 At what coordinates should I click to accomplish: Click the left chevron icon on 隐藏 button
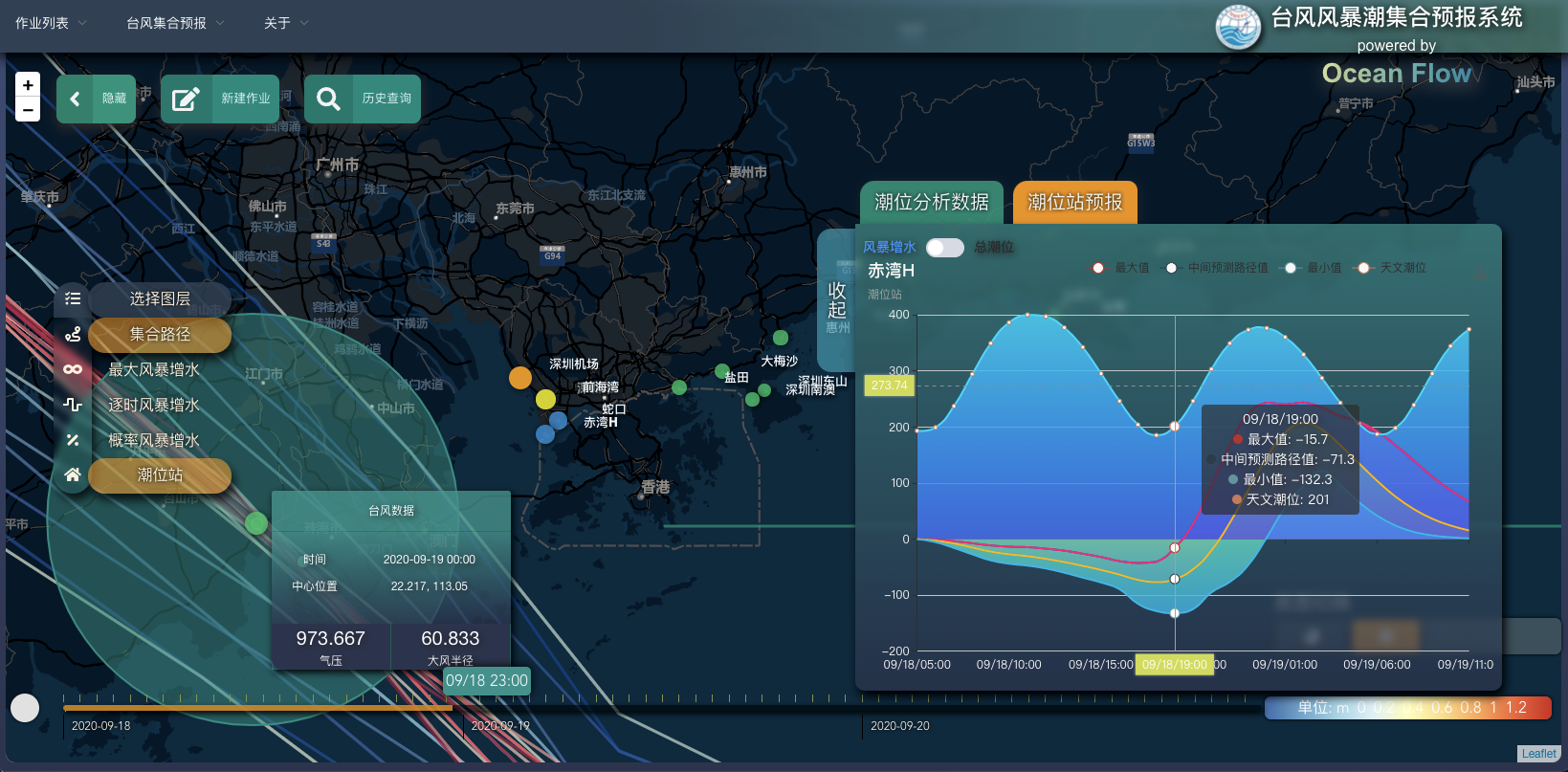coord(75,99)
